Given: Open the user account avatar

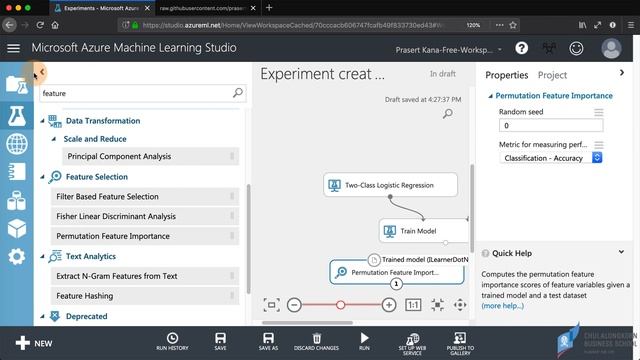Looking at the screenshot, I should point(611,49).
